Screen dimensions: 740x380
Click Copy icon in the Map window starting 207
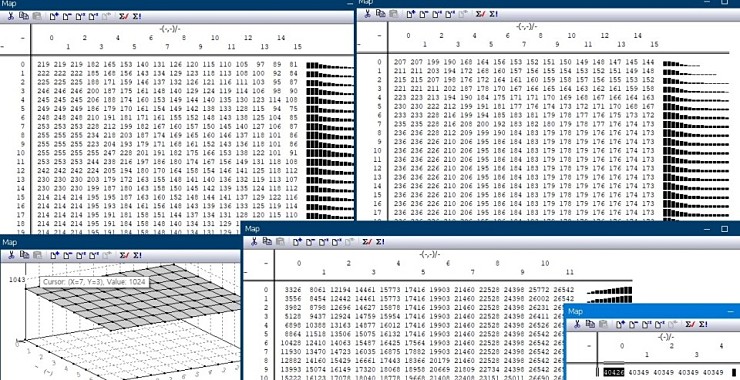point(380,14)
